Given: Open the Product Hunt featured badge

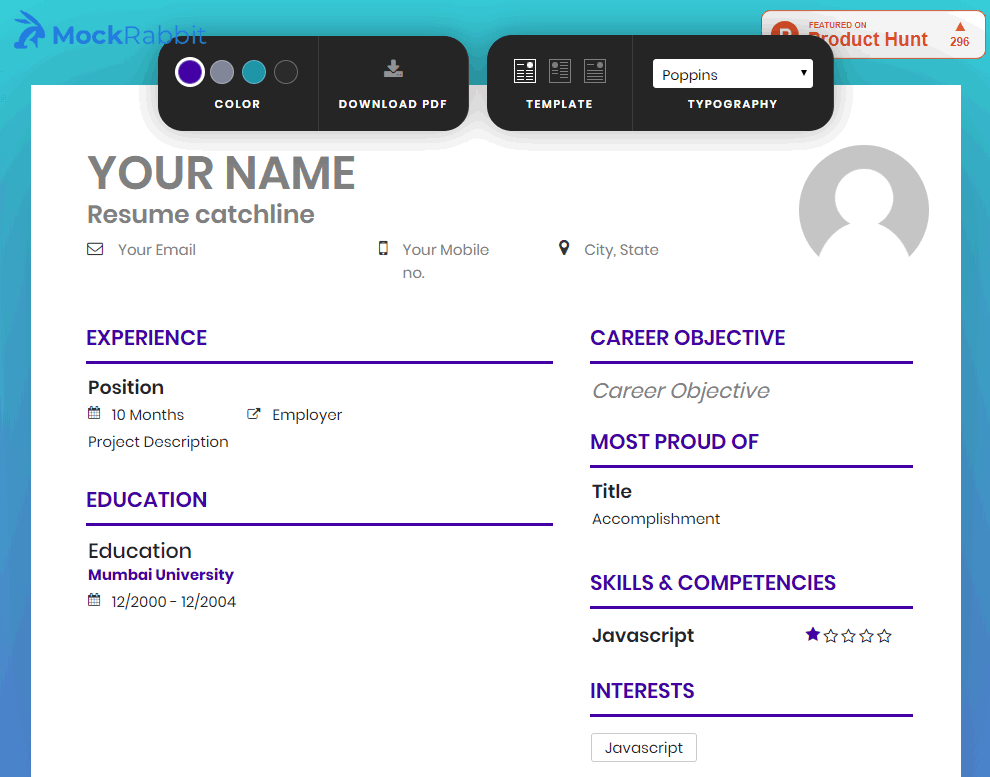Looking at the screenshot, I should coord(873,35).
